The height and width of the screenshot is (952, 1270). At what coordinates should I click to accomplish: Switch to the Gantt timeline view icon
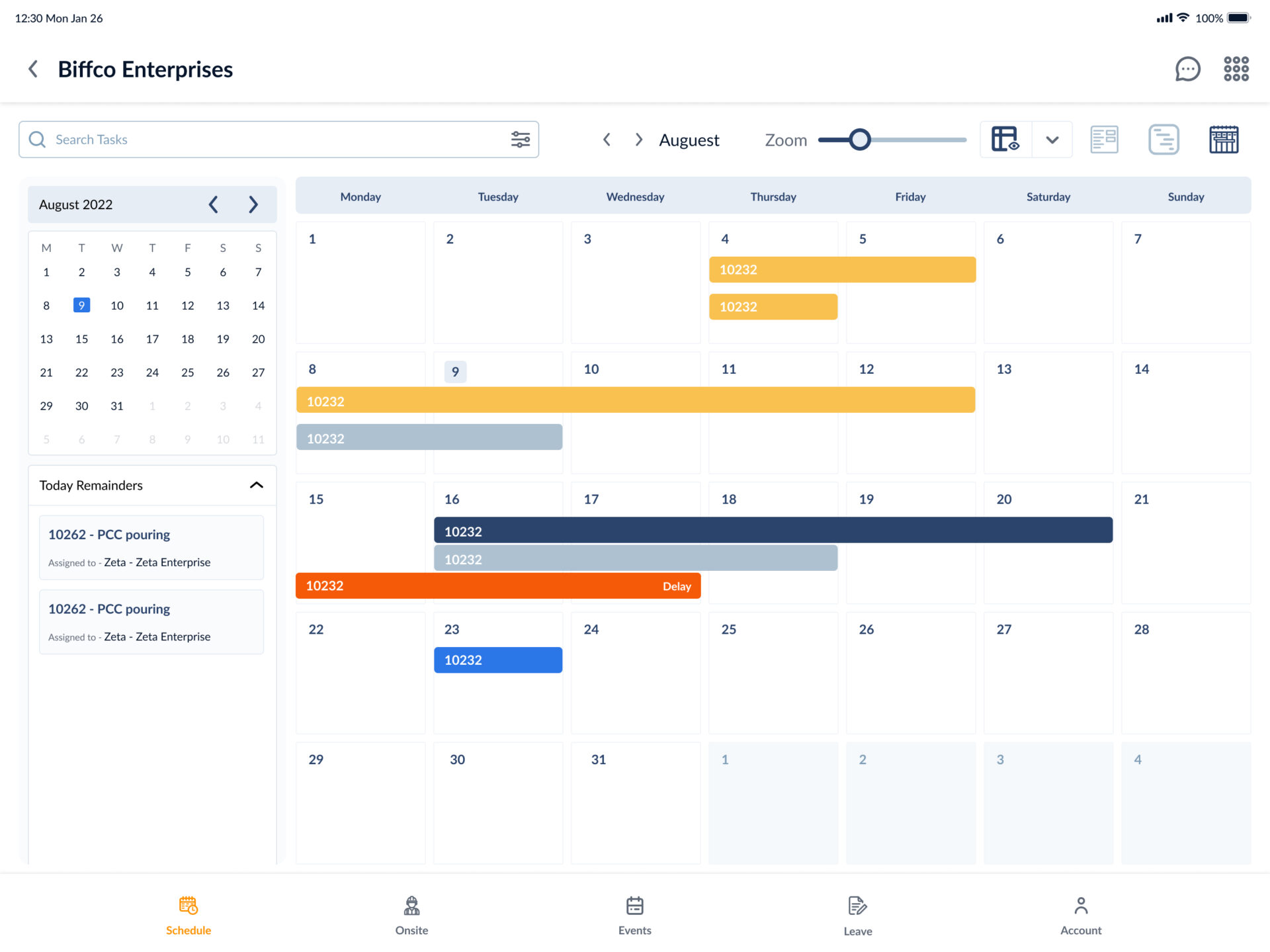tap(1164, 140)
